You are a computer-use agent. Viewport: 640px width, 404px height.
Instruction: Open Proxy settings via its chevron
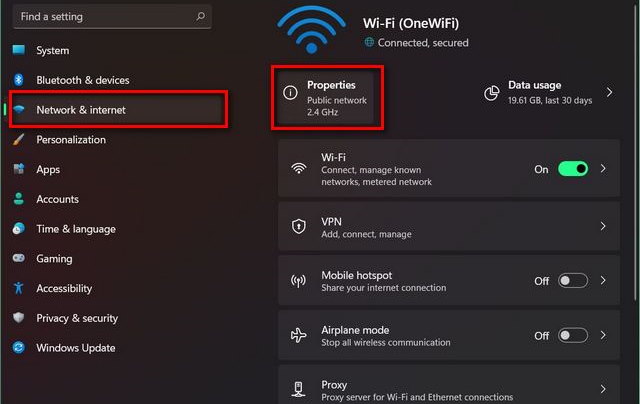[x=603, y=389]
